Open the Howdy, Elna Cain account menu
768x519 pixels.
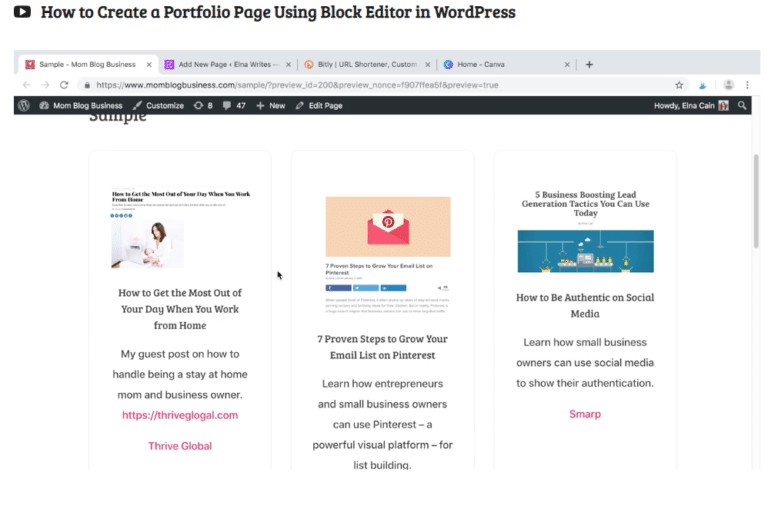(x=690, y=105)
